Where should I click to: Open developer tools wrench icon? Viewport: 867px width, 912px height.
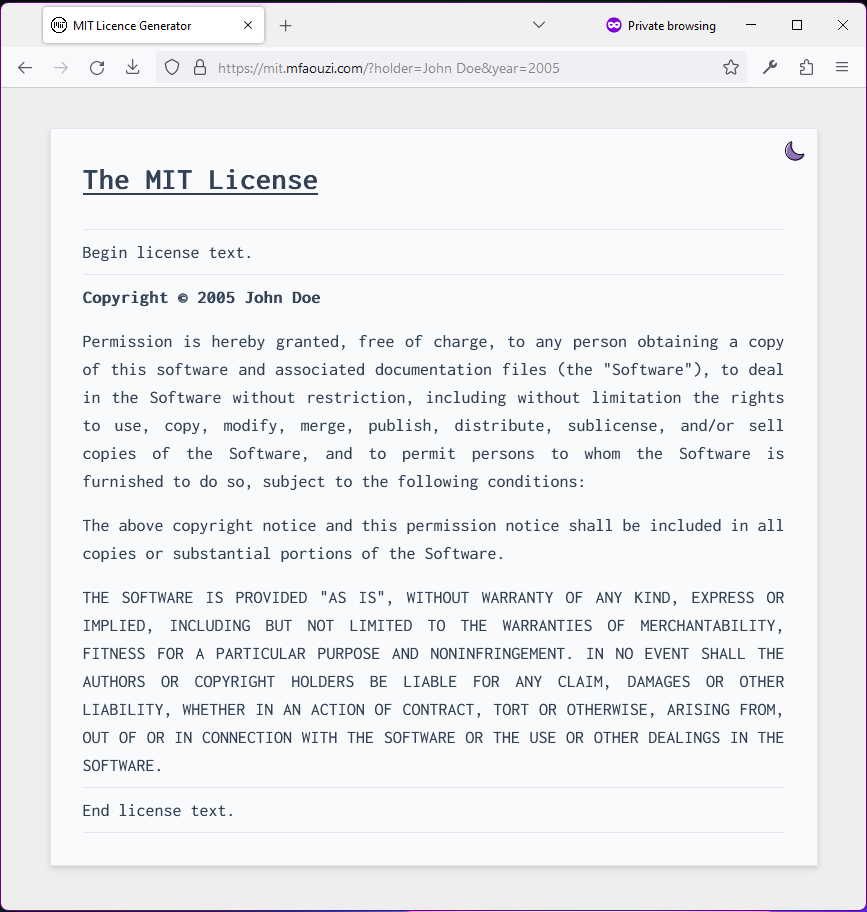[x=770, y=68]
